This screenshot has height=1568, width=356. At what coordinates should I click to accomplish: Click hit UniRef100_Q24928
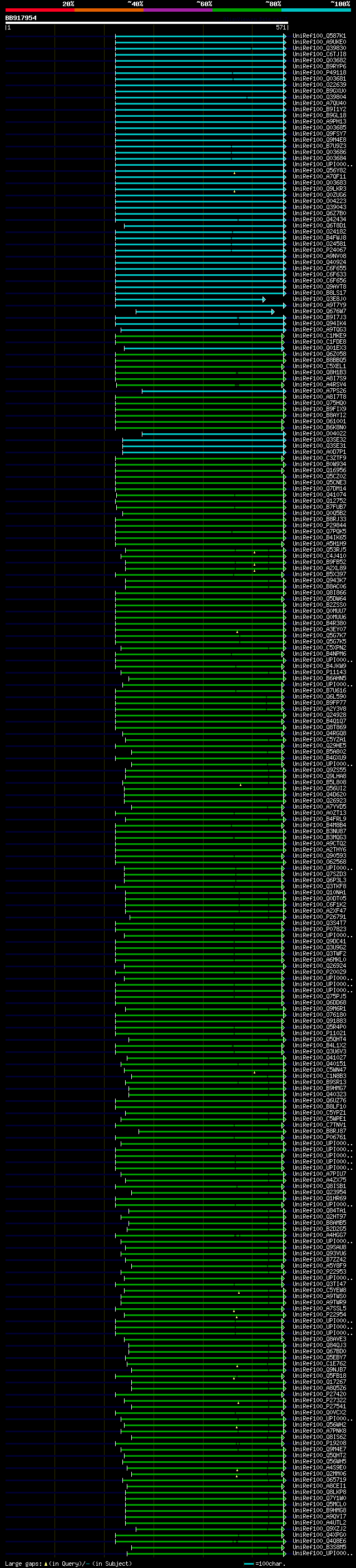click(319, 715)
